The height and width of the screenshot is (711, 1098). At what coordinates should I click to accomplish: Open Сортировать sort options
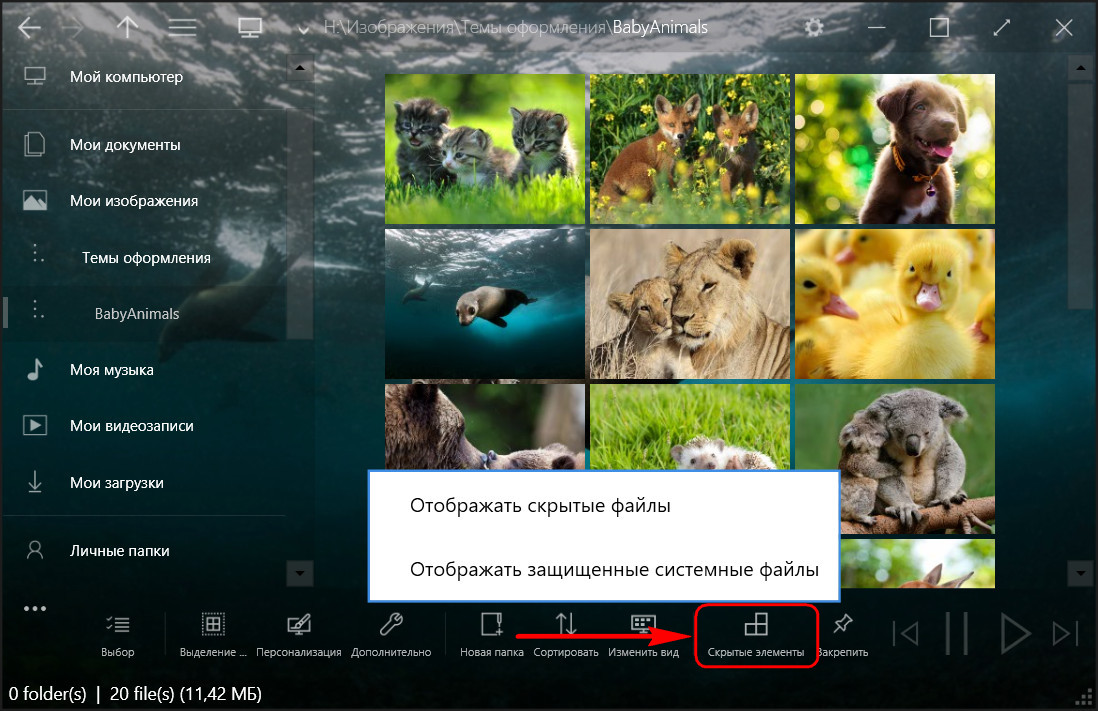pyautogui.click(x=566, y=636)
